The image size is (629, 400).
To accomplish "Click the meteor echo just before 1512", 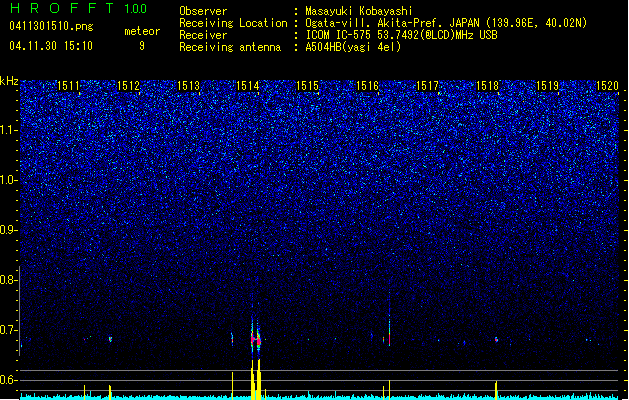I will 110,339.
